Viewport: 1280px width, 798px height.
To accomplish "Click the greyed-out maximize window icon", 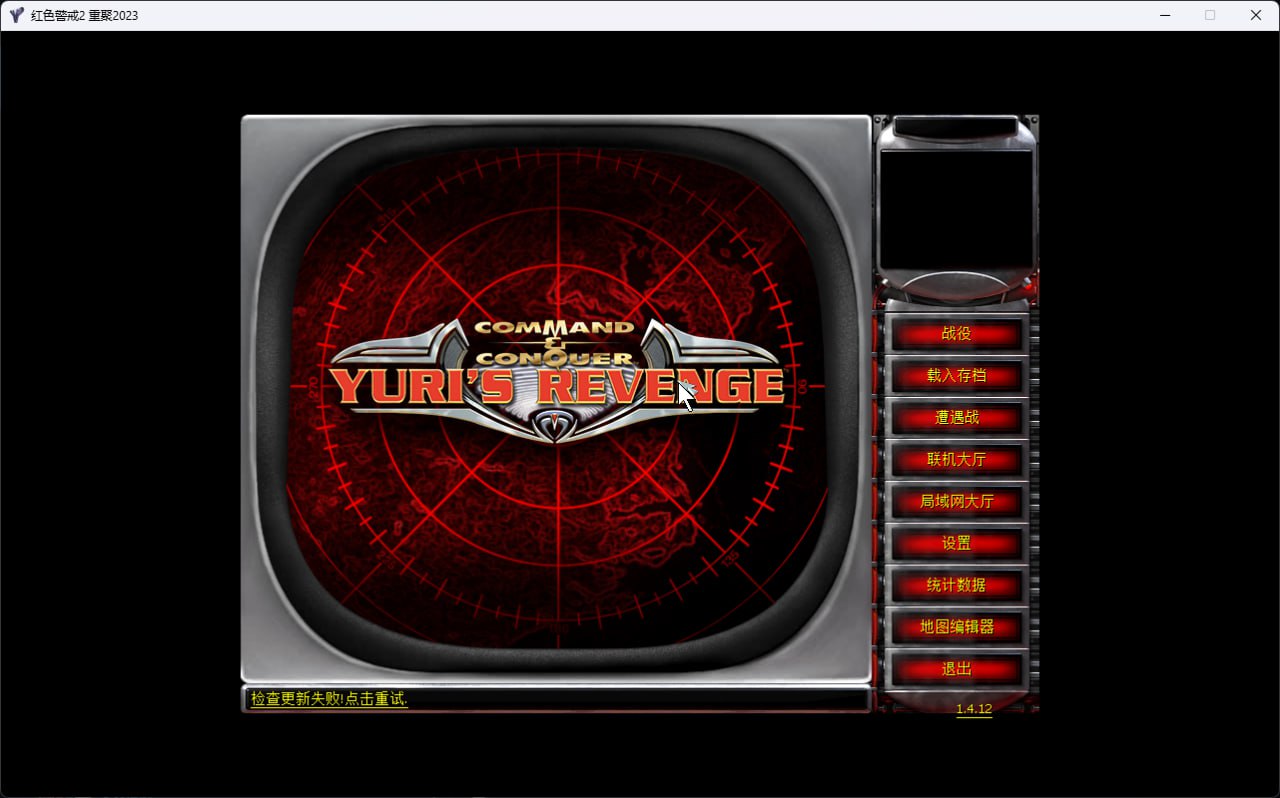I will point(1210,15).
